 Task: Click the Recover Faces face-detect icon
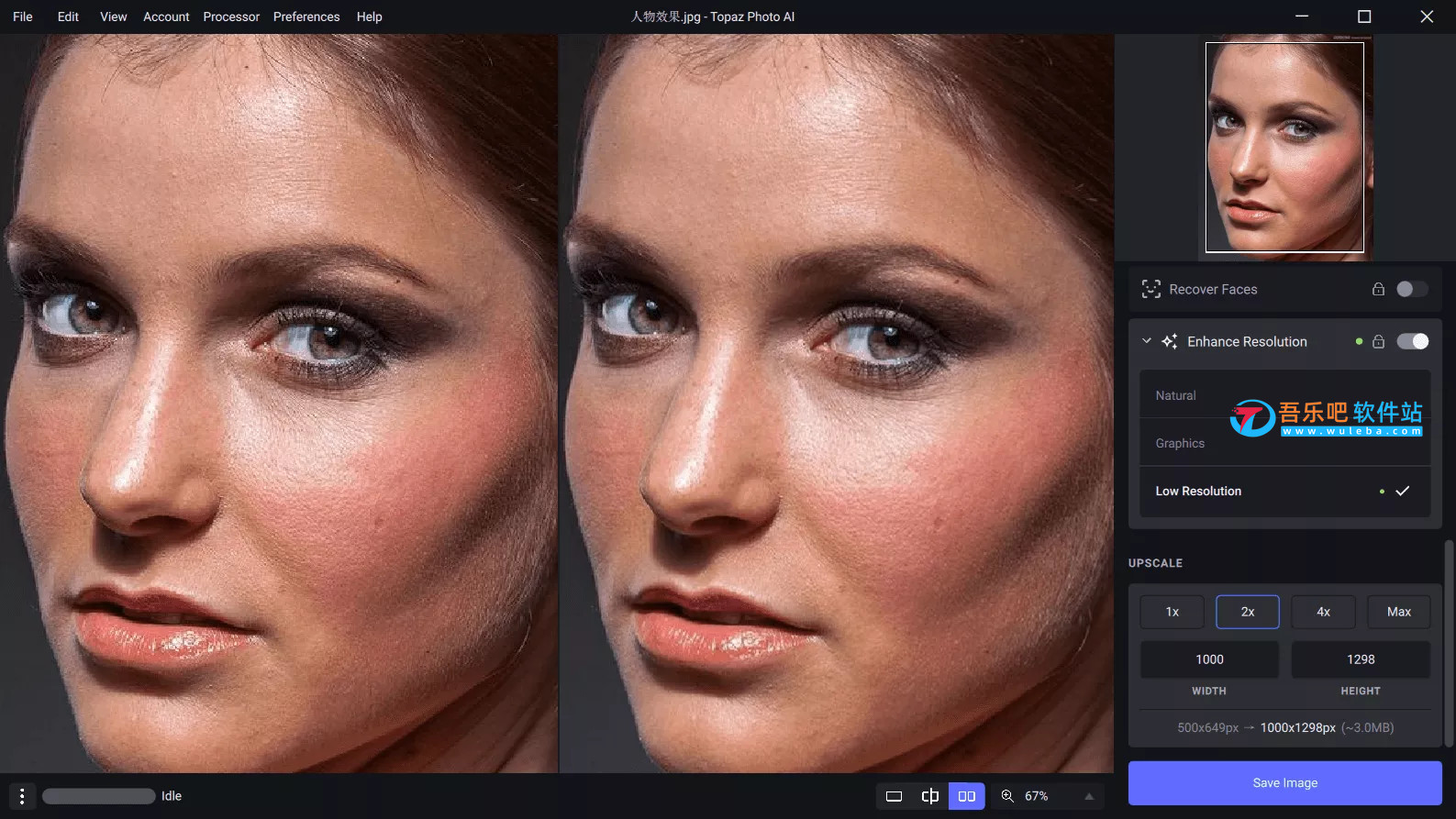coord(1150,289)
